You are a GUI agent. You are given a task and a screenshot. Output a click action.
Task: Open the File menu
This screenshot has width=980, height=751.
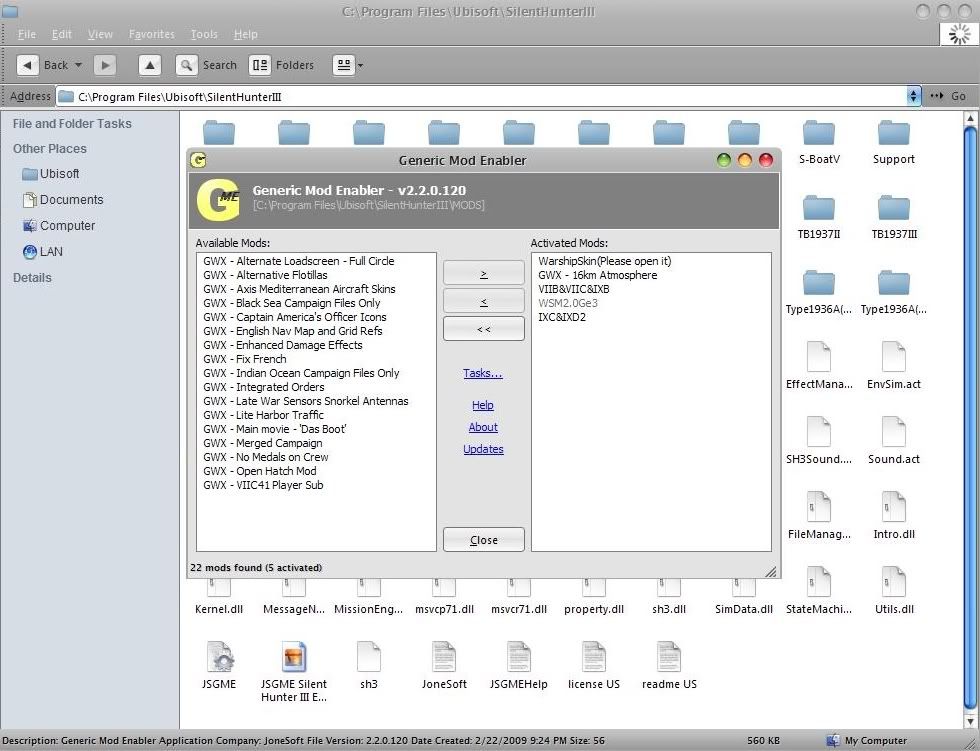pyautogui.click(x=27, y=34)
